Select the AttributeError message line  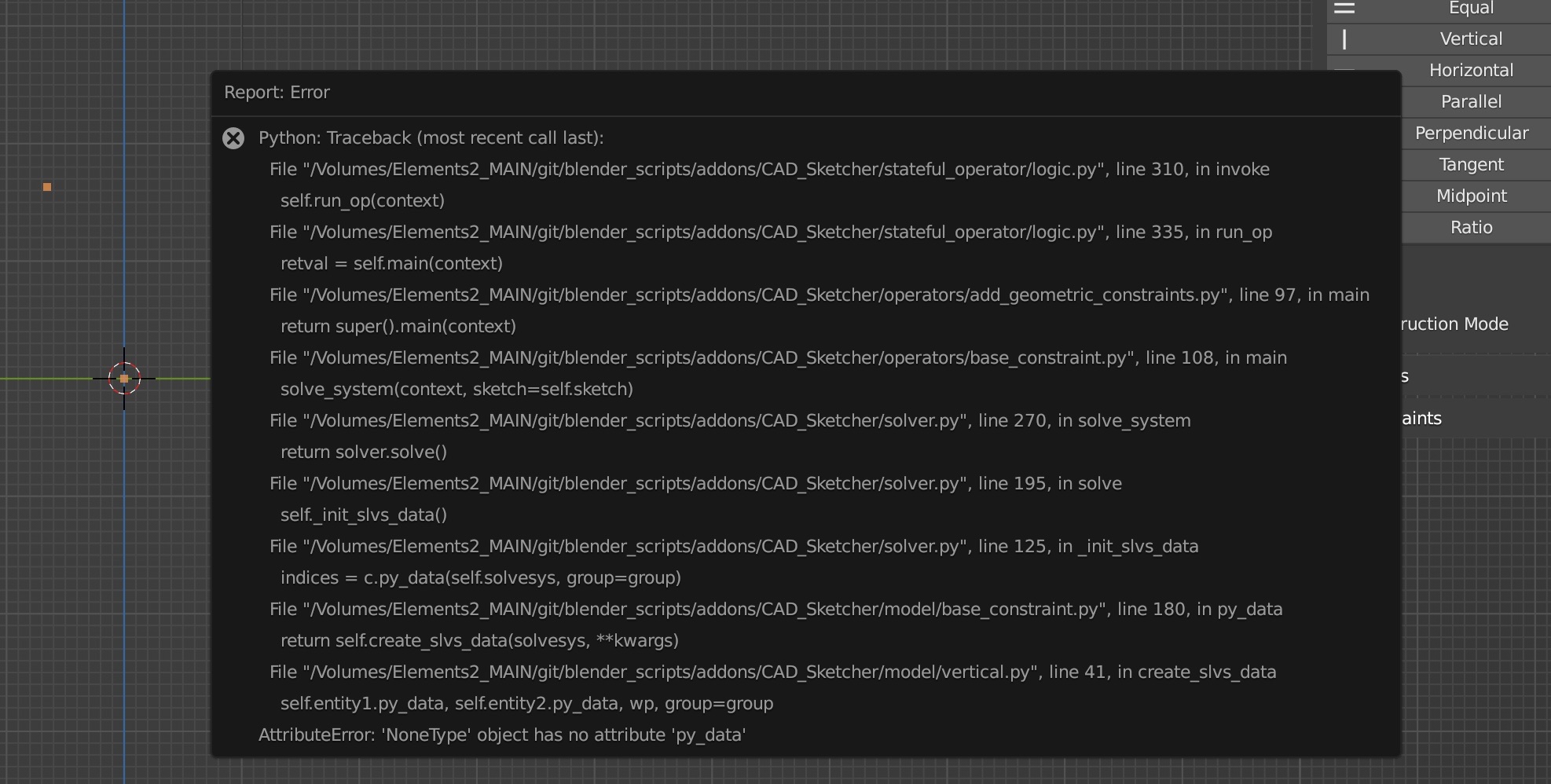pos(501,735)
